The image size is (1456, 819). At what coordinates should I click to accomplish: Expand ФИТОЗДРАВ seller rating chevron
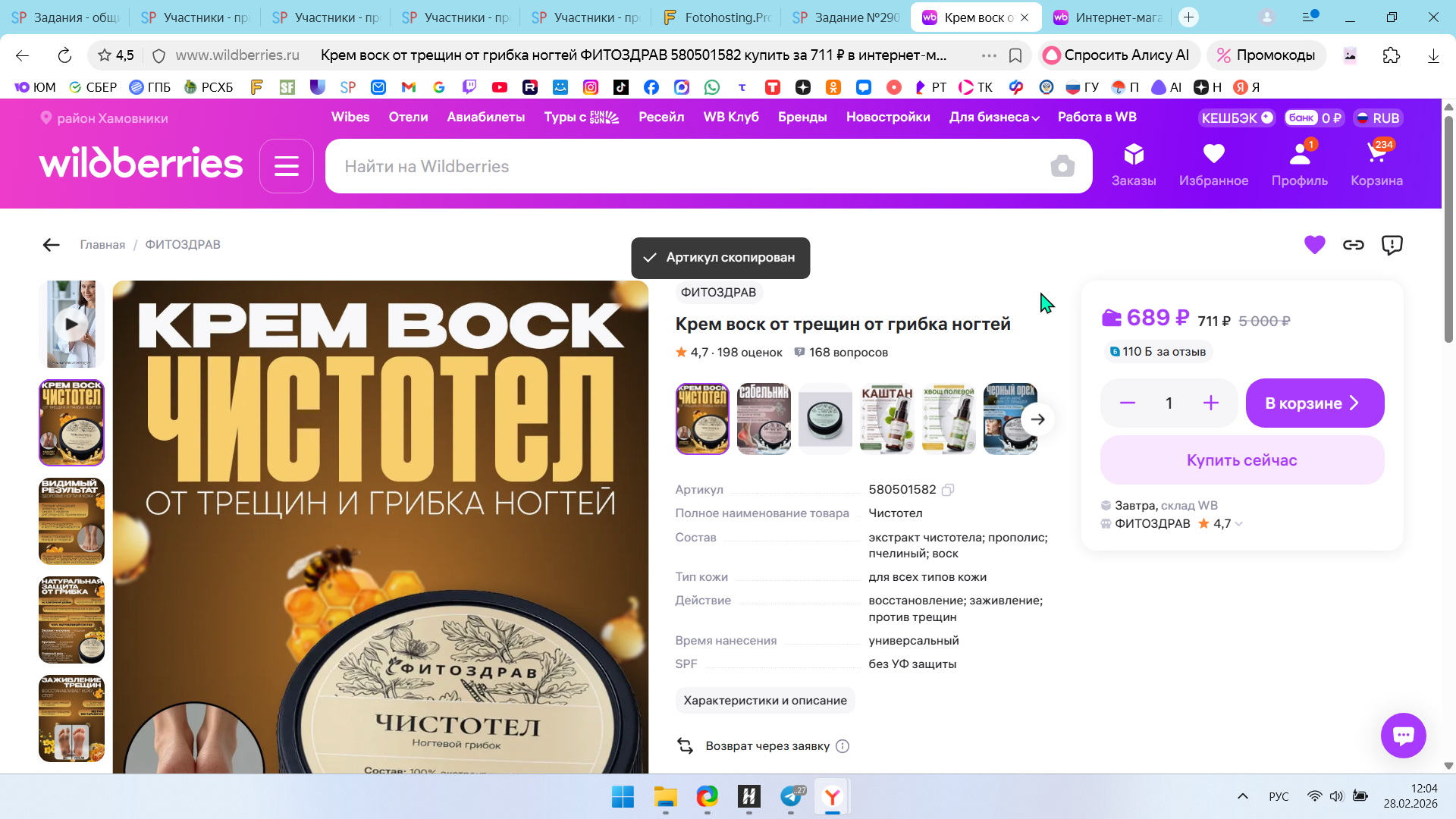point(1239,524)
